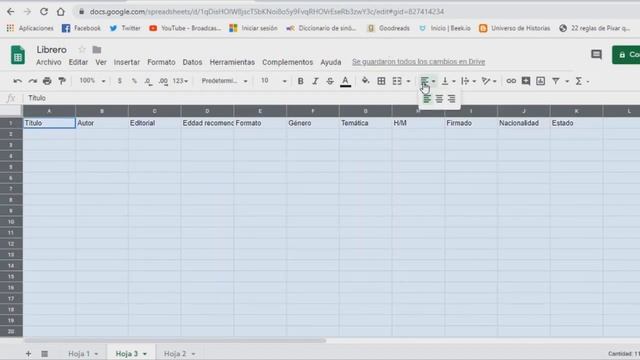Select center align option
This screenshot has height=360, width=640.
pos(439,99)
